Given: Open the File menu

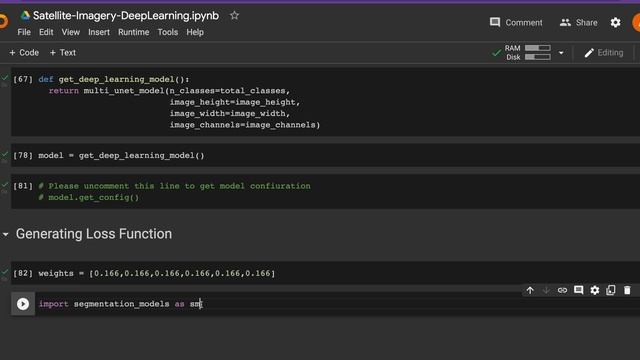Looking at the screenshot, I should click(x=24, y=32).
